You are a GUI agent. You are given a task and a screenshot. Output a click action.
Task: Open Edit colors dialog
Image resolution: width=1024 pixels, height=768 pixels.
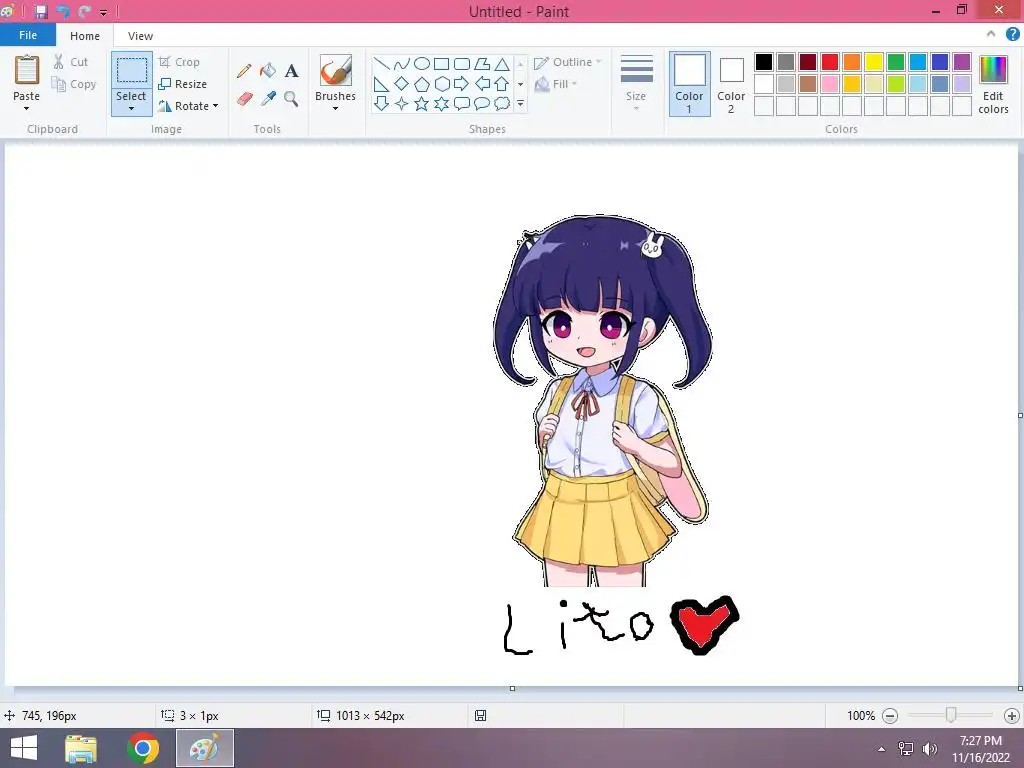(x=993, y=84)
